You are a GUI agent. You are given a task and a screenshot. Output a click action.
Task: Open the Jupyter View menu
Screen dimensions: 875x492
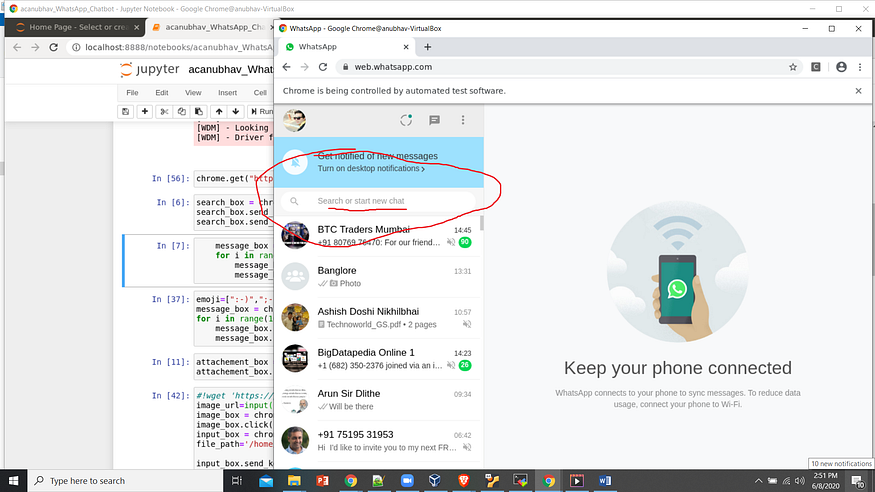(193, 93)
